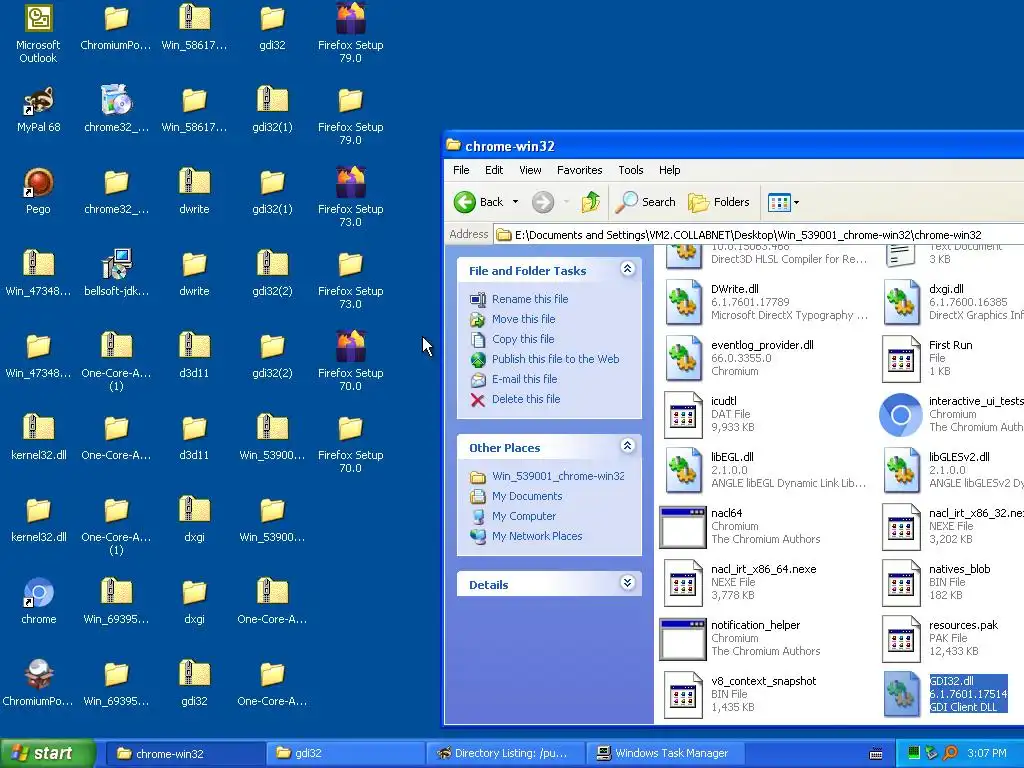
Task: Collapse the File and Folder Tasks panel
Action: pos(627,269)
